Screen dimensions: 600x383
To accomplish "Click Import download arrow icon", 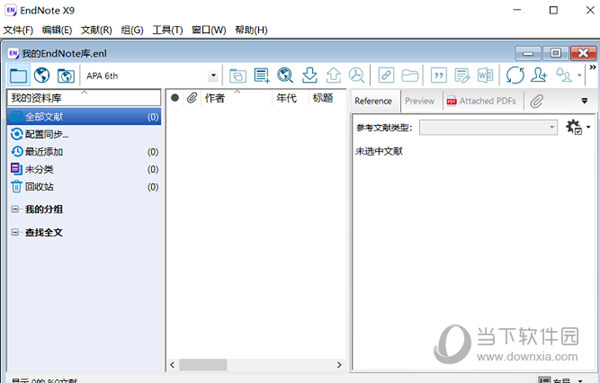I will coord(310,75).
